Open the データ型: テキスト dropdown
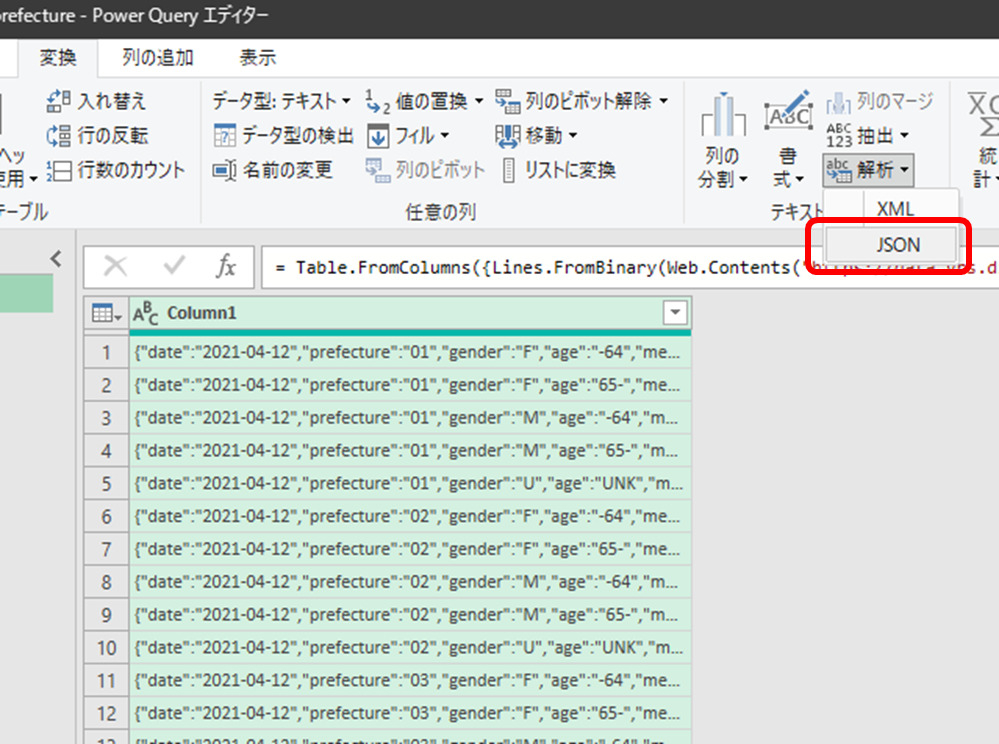The image size is (999, 744). [x=282, y=101]
